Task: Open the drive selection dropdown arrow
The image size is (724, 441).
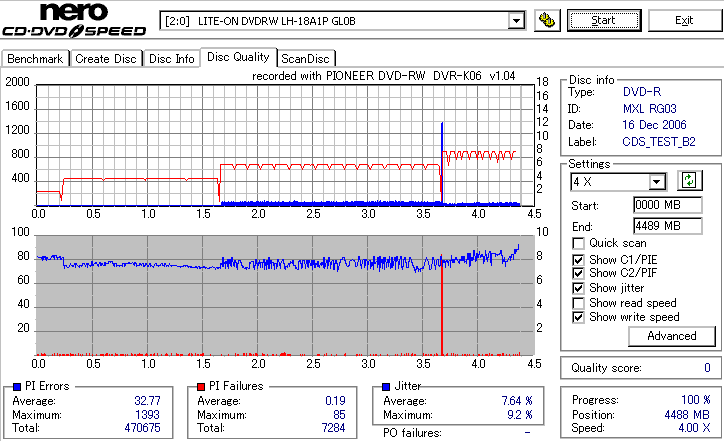Action: tap(516, 21)
